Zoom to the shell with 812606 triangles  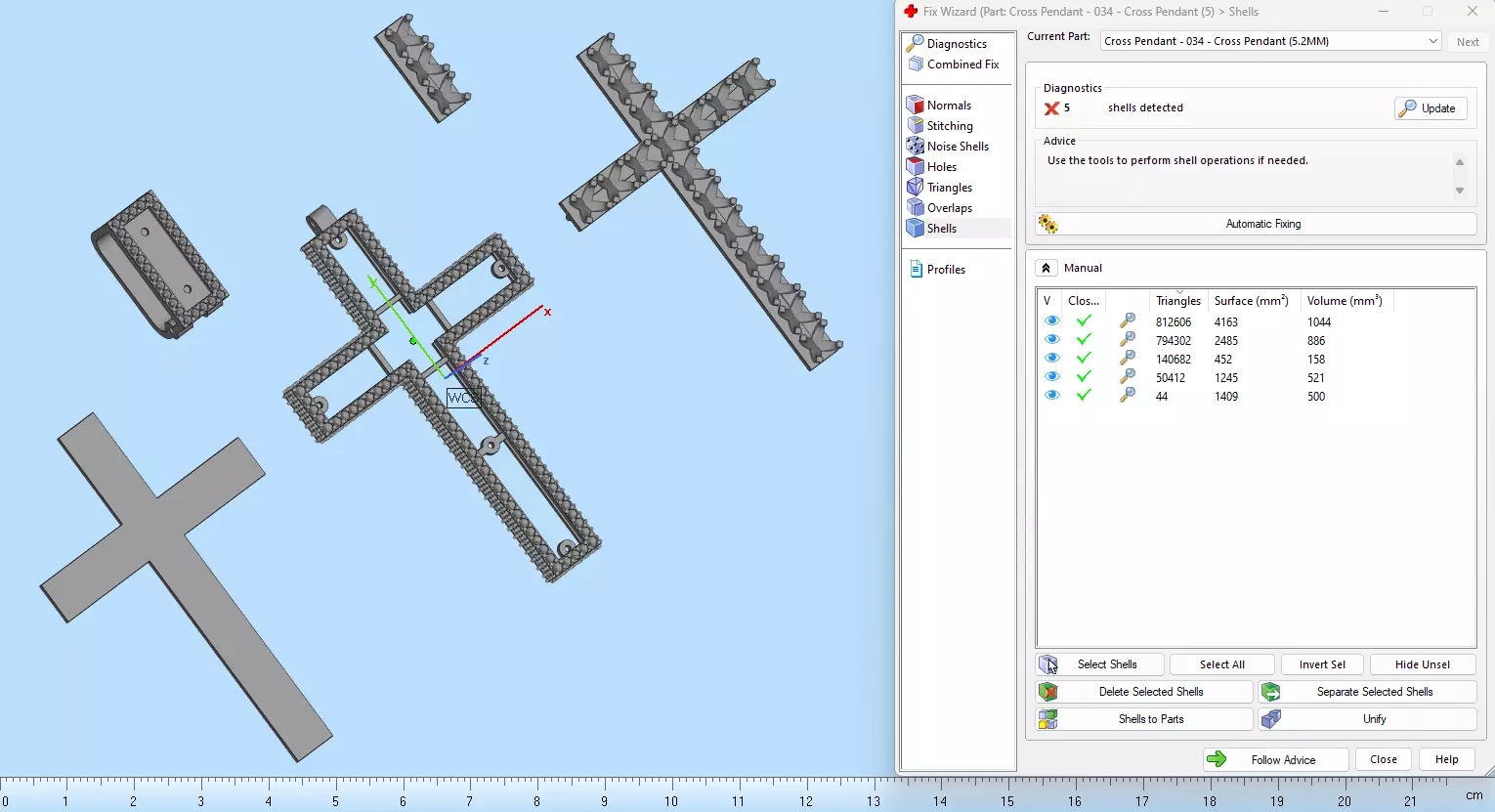1128,321
